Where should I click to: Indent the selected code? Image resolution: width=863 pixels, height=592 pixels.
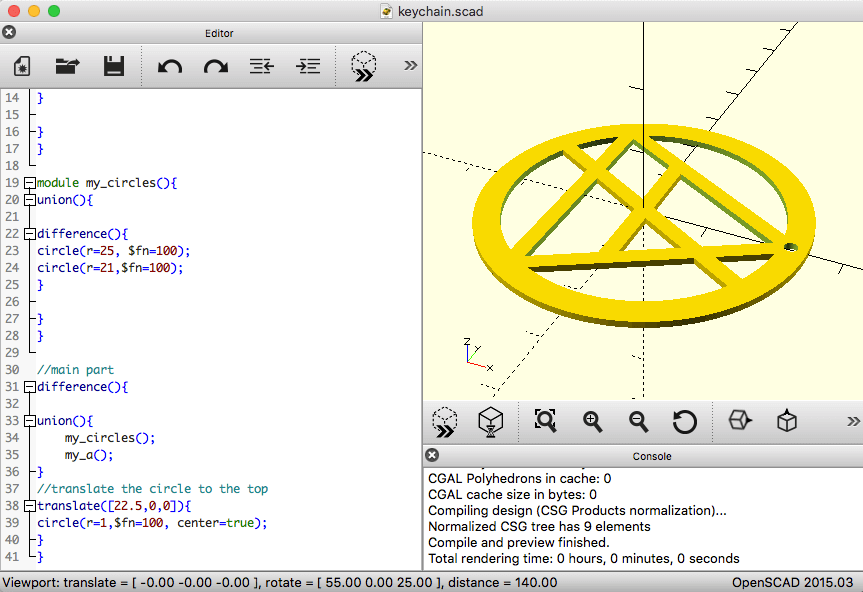pos(308,67)
